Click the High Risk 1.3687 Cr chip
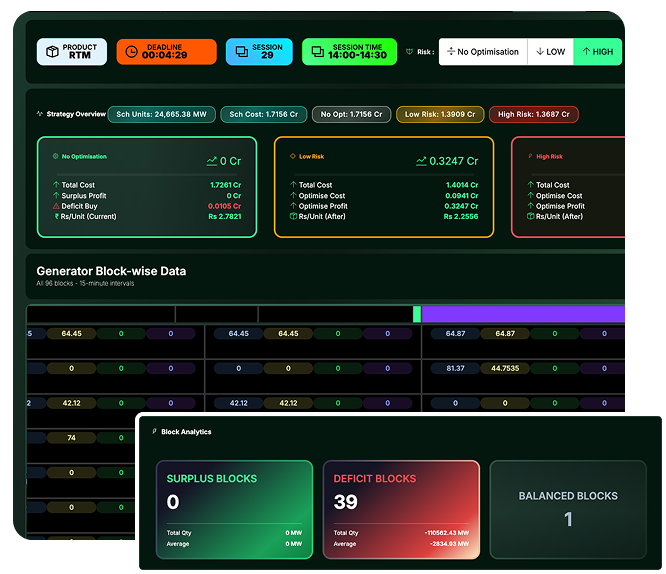The height and width of the screenshot is (574, 666). click(x=534, y=114)
